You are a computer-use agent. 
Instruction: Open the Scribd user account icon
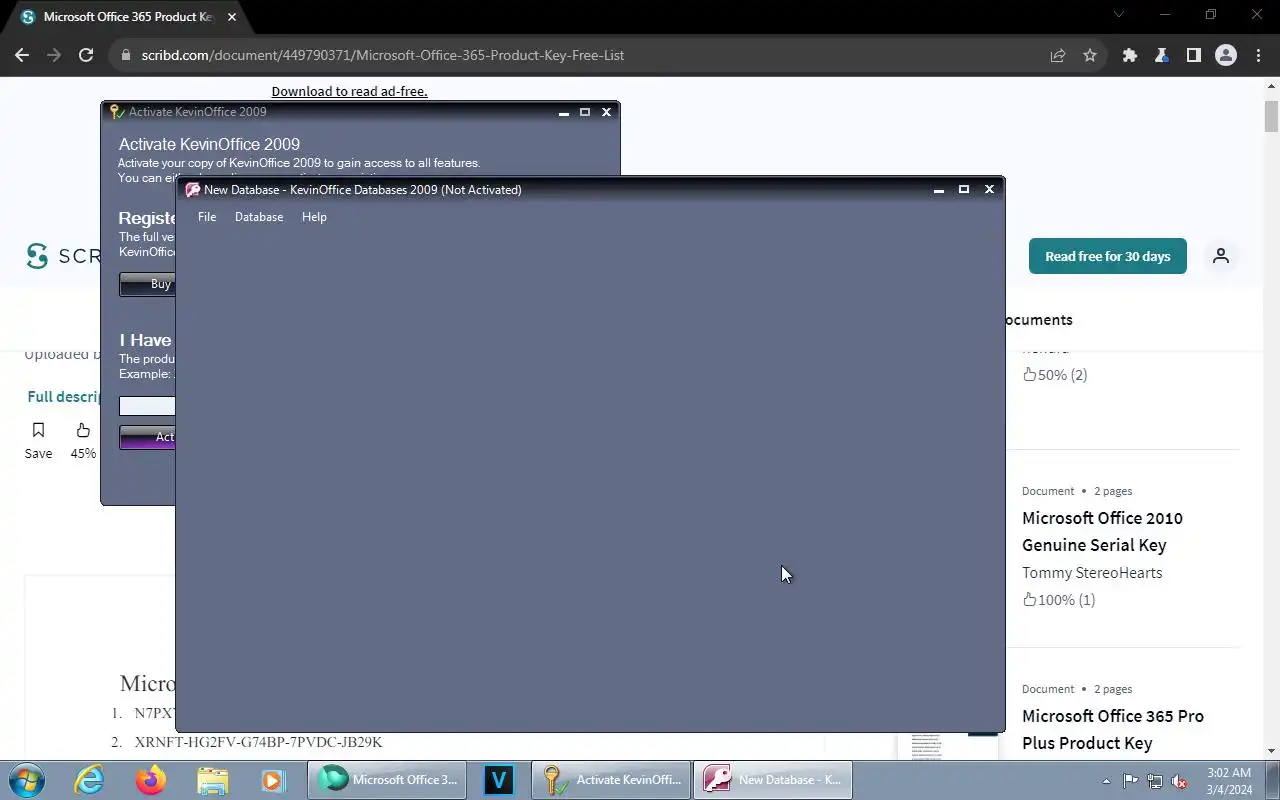[x=1221, y=256]
